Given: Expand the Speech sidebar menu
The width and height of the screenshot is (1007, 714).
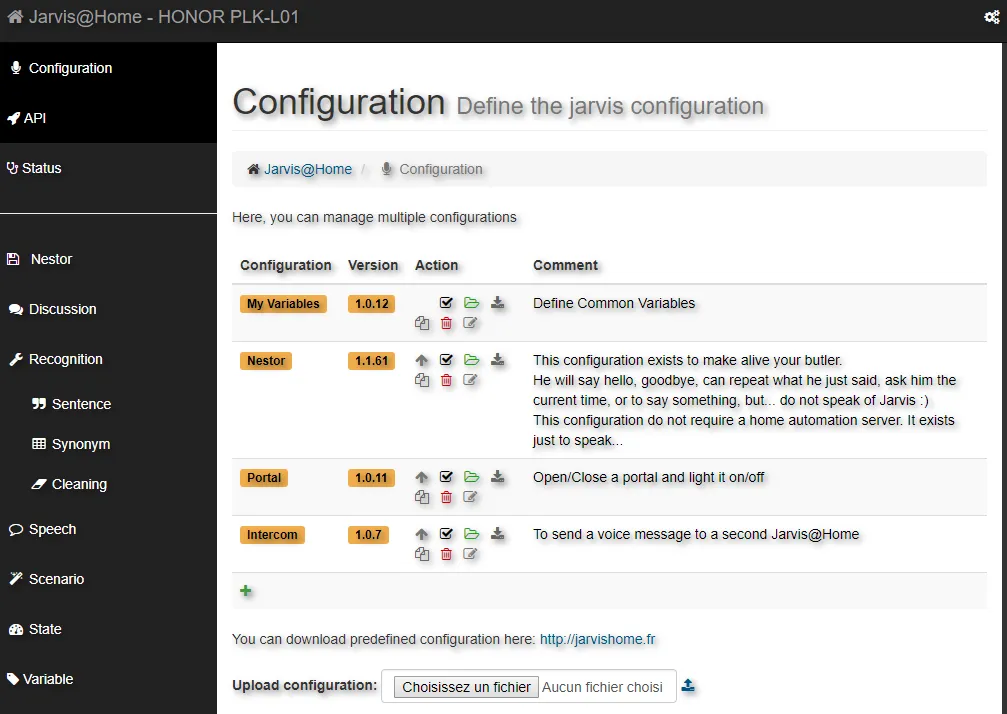Looking at the screenshot, I should 52,529.
